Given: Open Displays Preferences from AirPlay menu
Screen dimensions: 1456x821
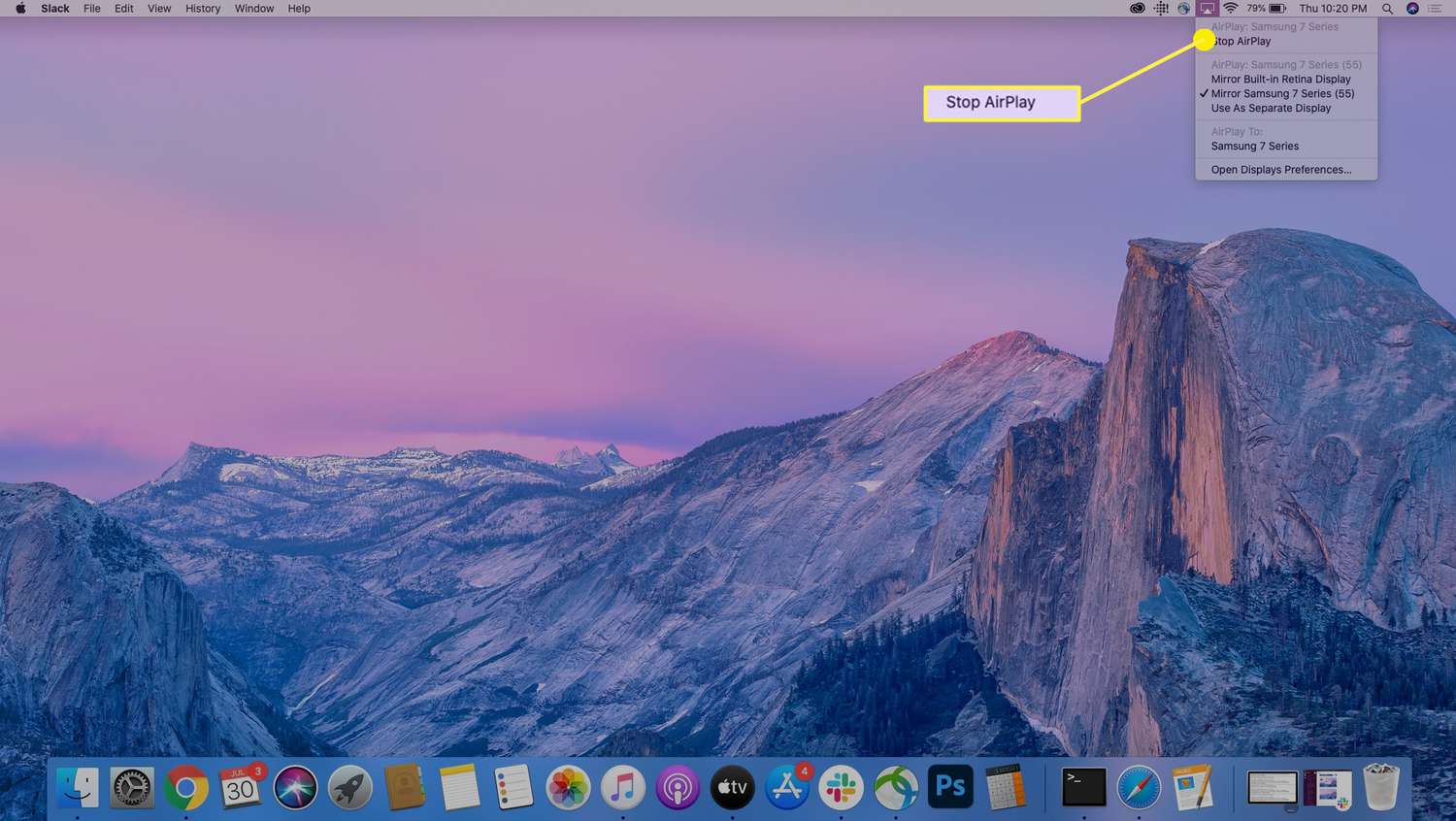Looking at the screenshot, I should coord(1280,170).
